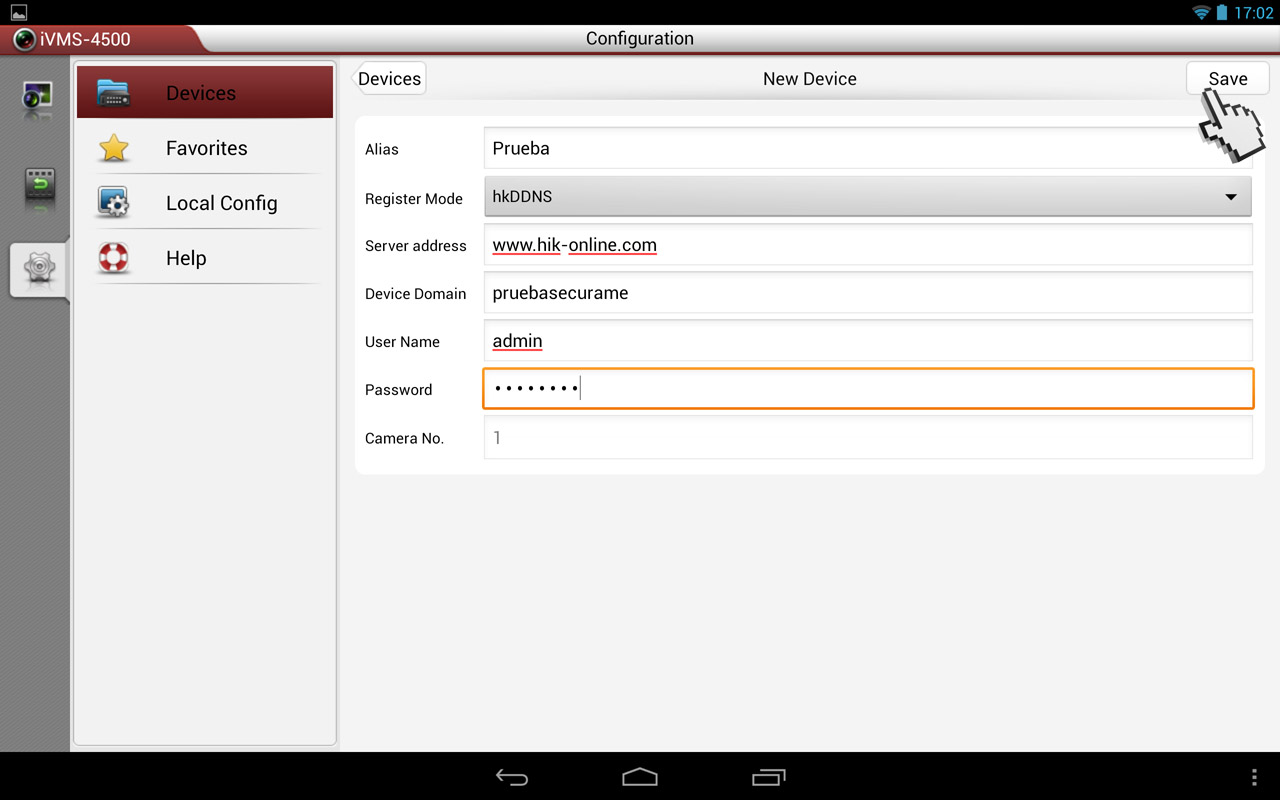The image size is (1280, 800).
Task: Tap the Android back navigation icon
Action: pos(512,777)
